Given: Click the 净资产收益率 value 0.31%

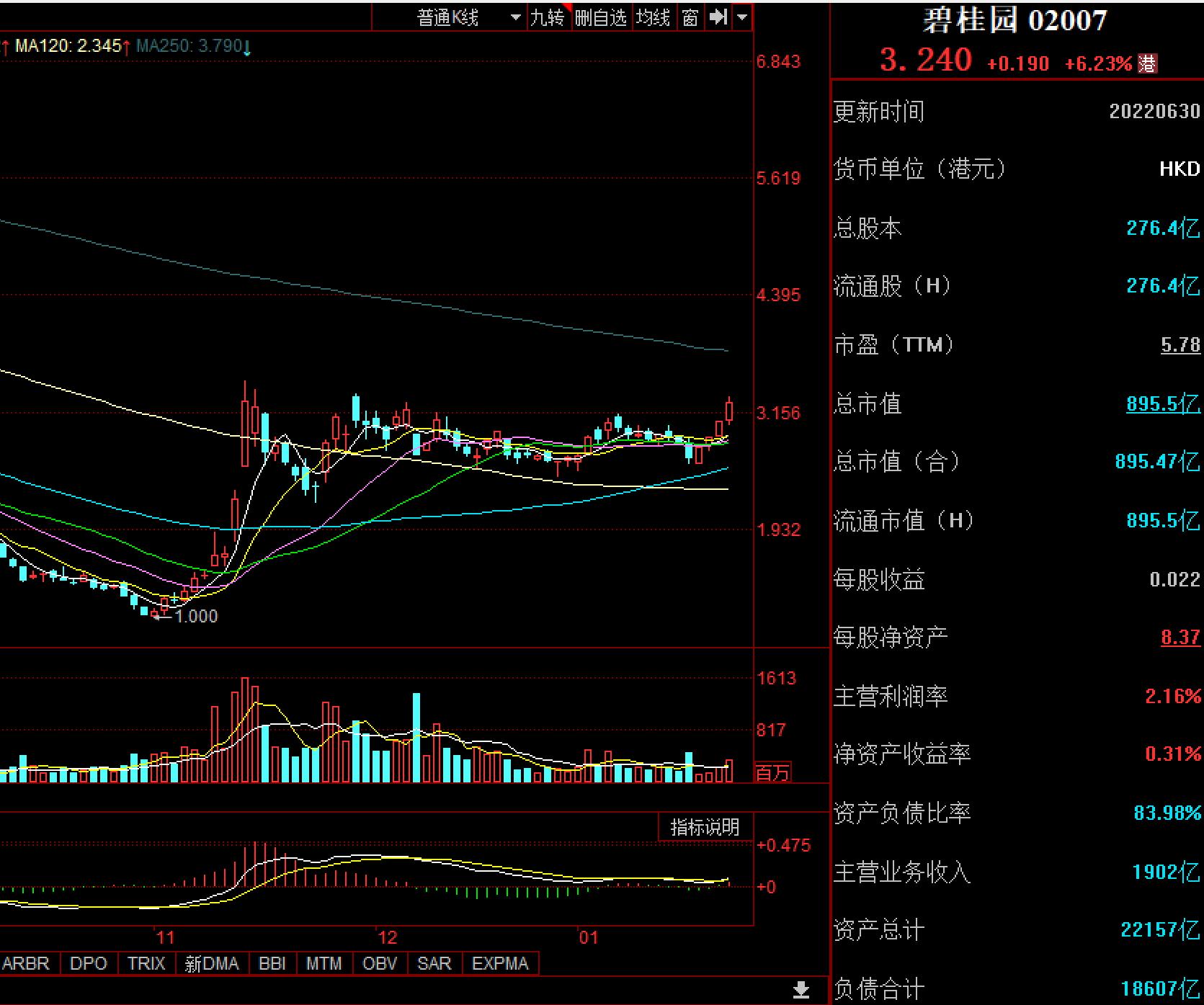Looking at the screenshot, I should [x=1172, y=754].
